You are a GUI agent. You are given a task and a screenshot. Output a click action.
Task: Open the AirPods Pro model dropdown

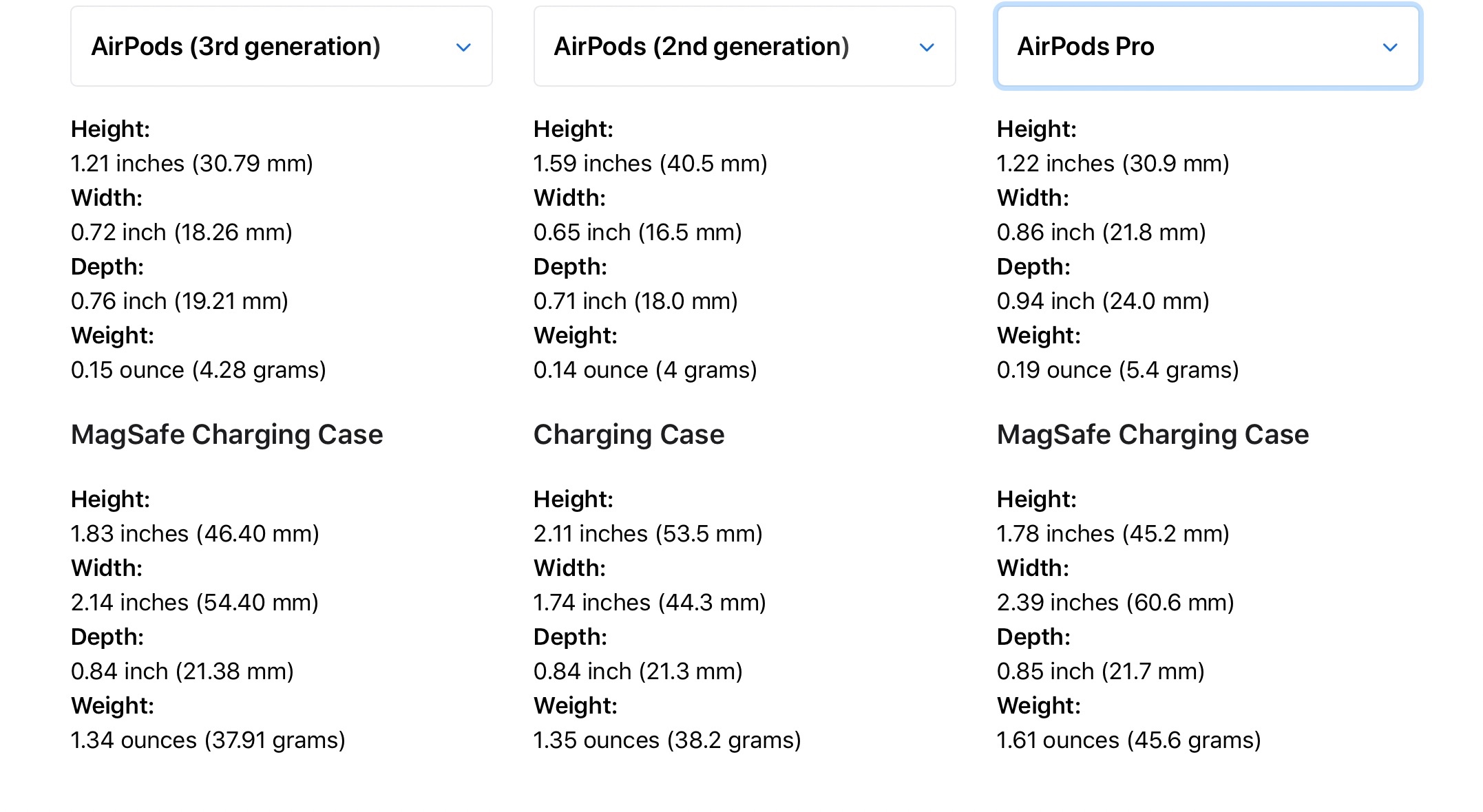[x=1207, y=47]
